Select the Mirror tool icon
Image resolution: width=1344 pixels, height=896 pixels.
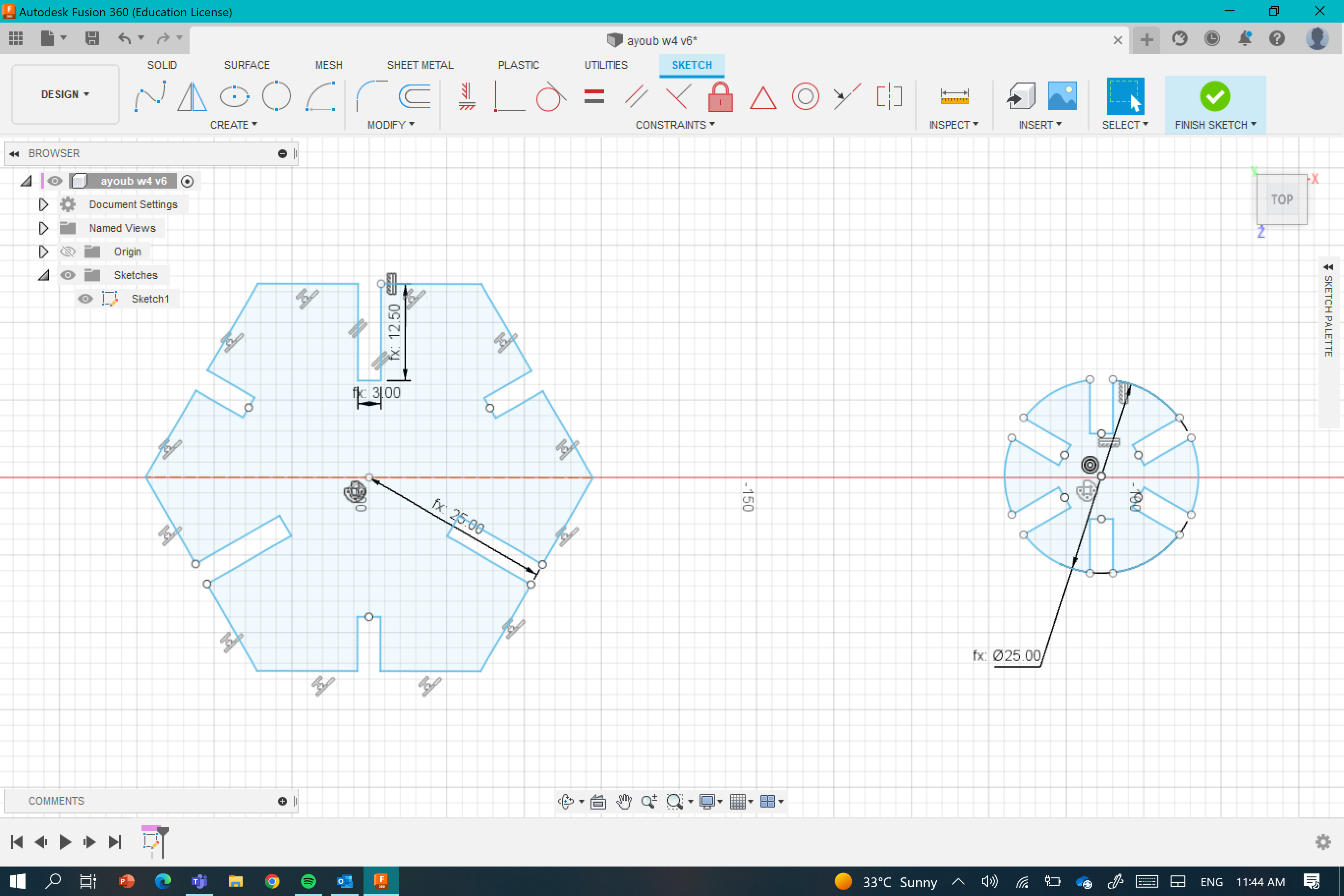click(192, 97)
